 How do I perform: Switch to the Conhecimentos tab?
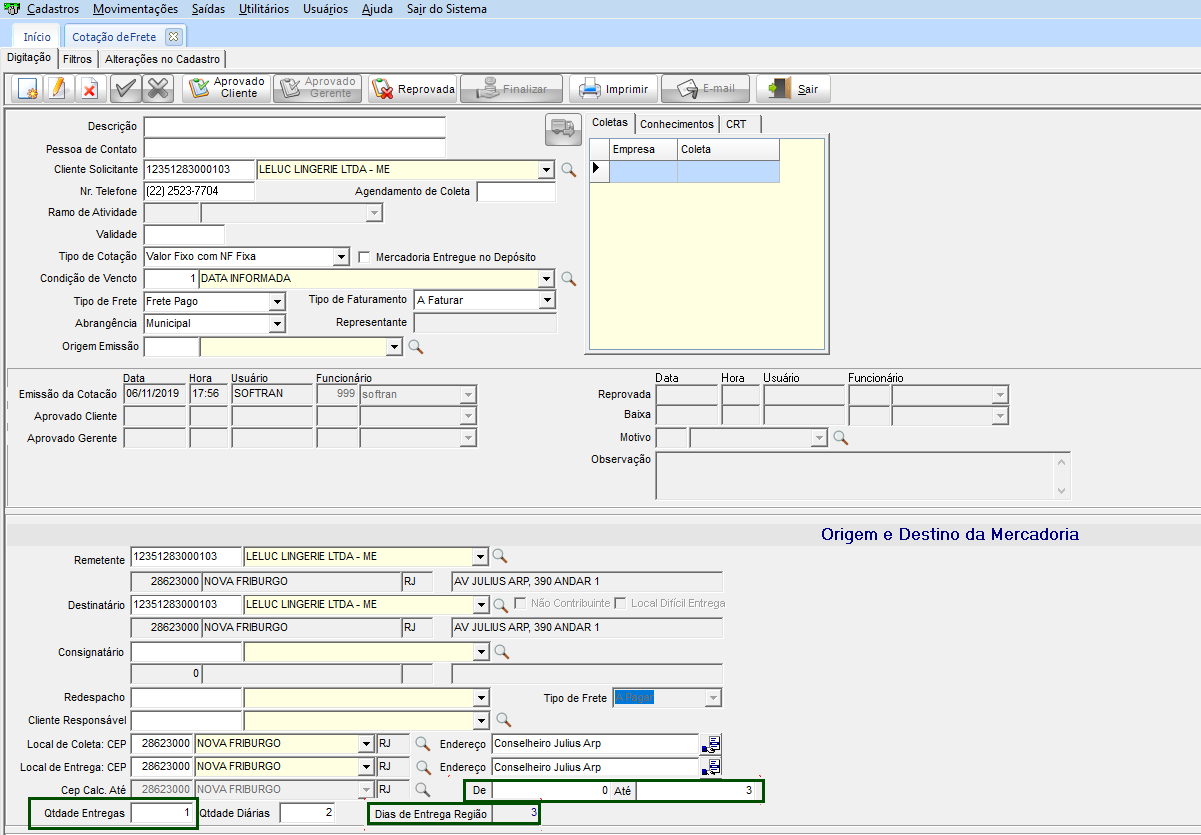(677, 124)
